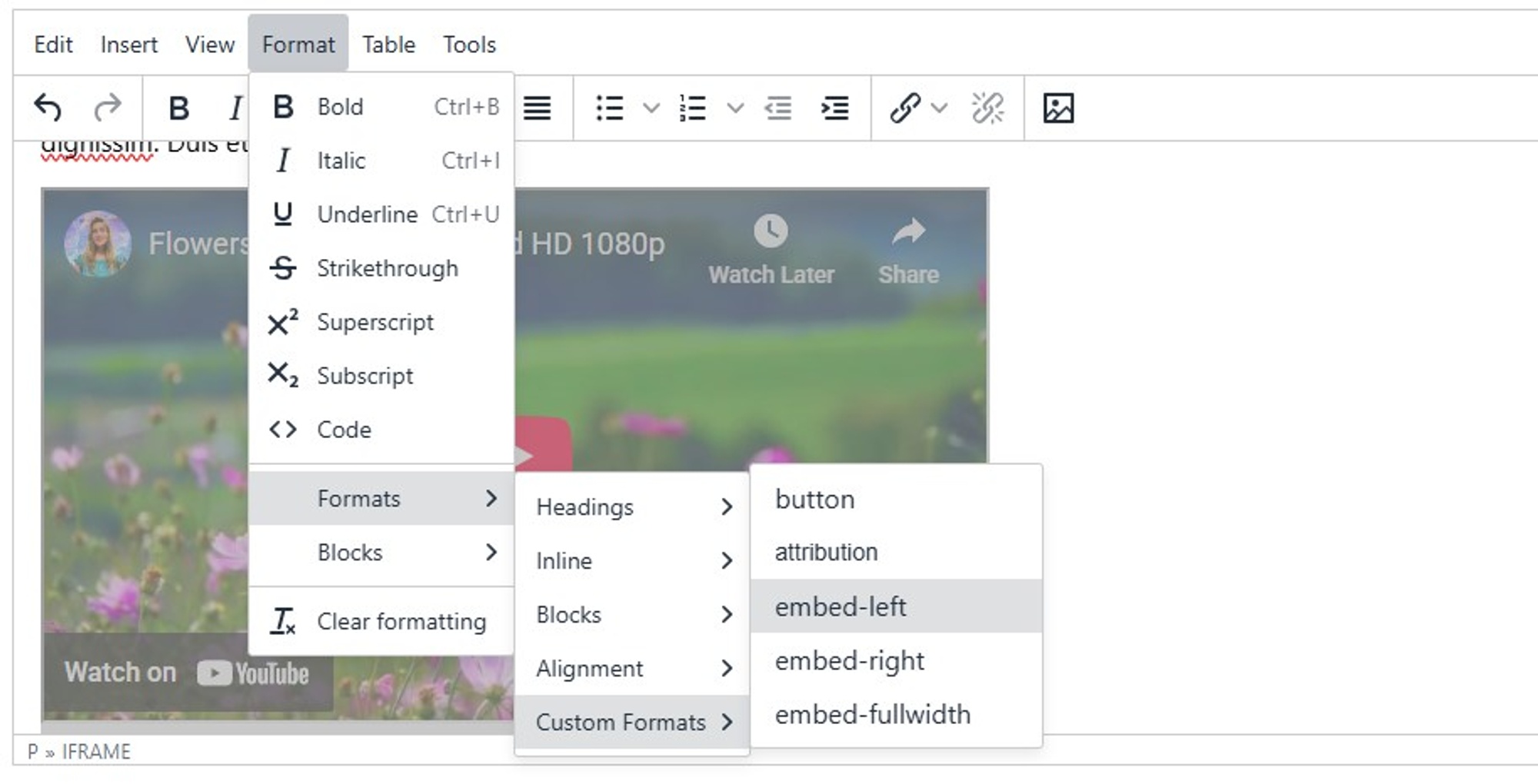Click the Insert image icon

coord(1060,108)
